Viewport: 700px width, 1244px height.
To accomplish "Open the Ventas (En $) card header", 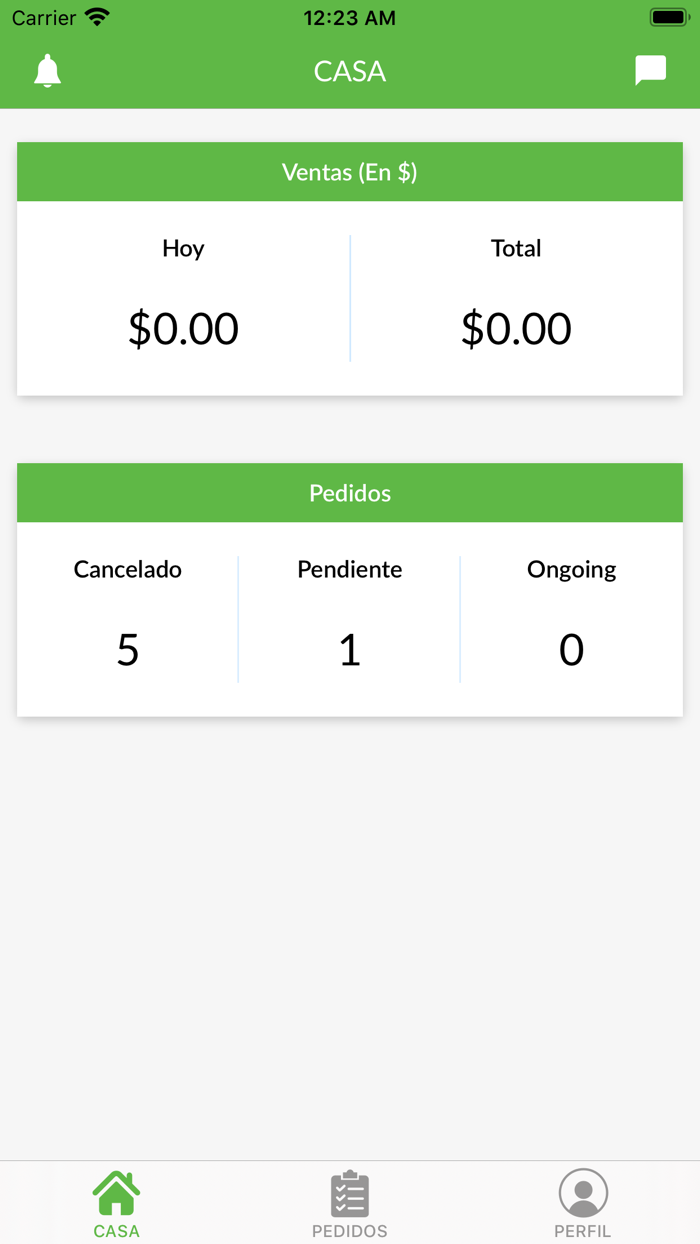I will (x=349, y=171).
